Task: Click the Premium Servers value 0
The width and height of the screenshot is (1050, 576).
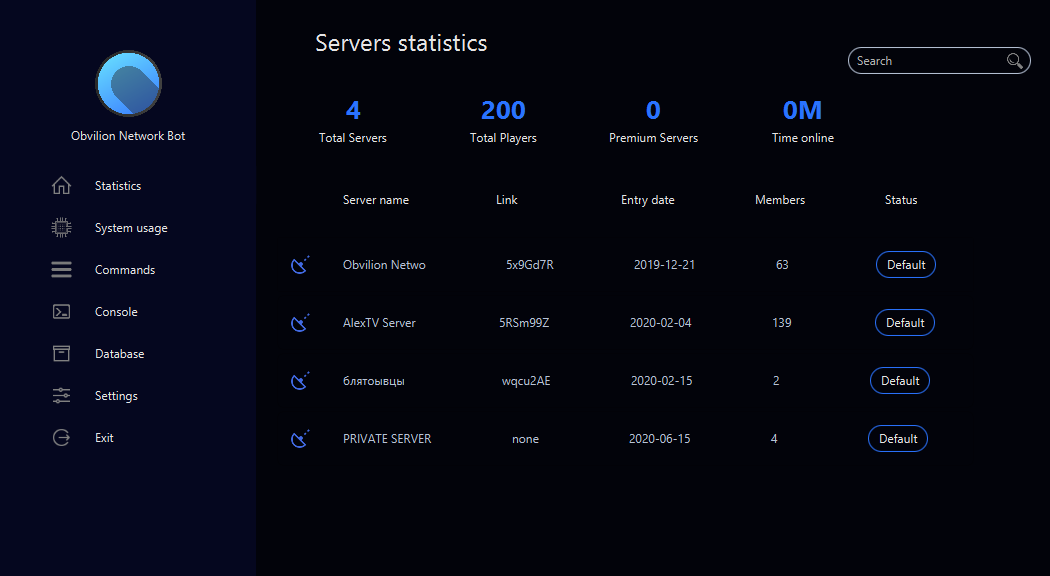Action: [x=654, y=110]
